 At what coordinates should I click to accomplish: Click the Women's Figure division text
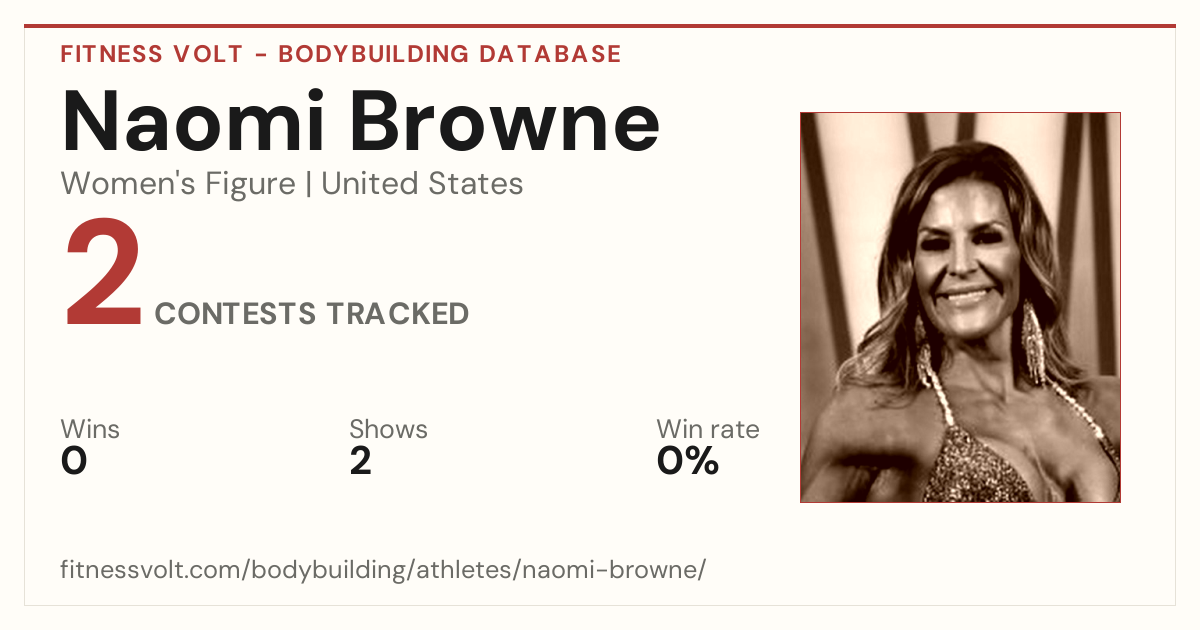pyautogui.click(x=178, y=184)
